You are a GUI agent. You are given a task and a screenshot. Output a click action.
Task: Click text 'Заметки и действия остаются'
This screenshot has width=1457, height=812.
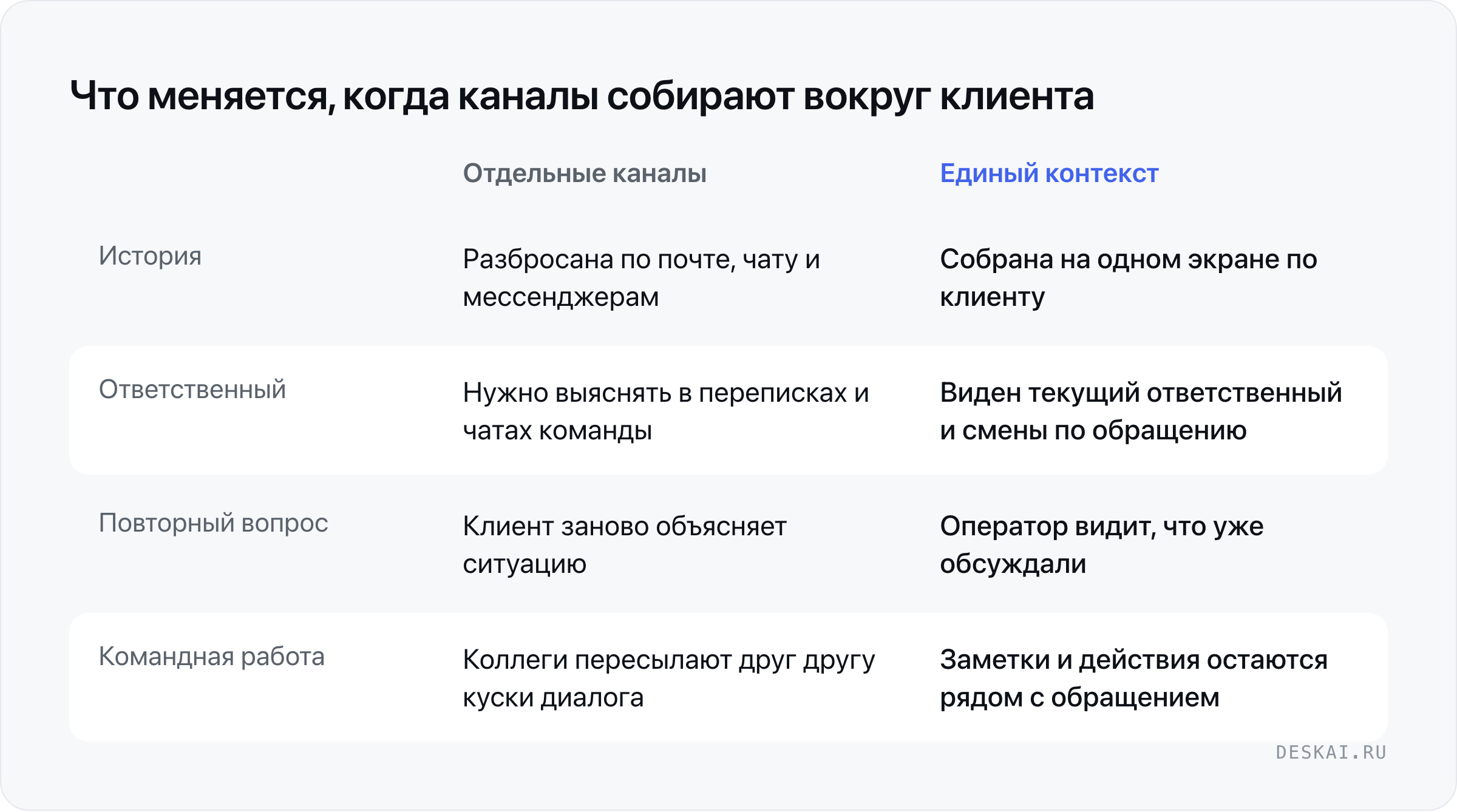tap(1134, 661)
